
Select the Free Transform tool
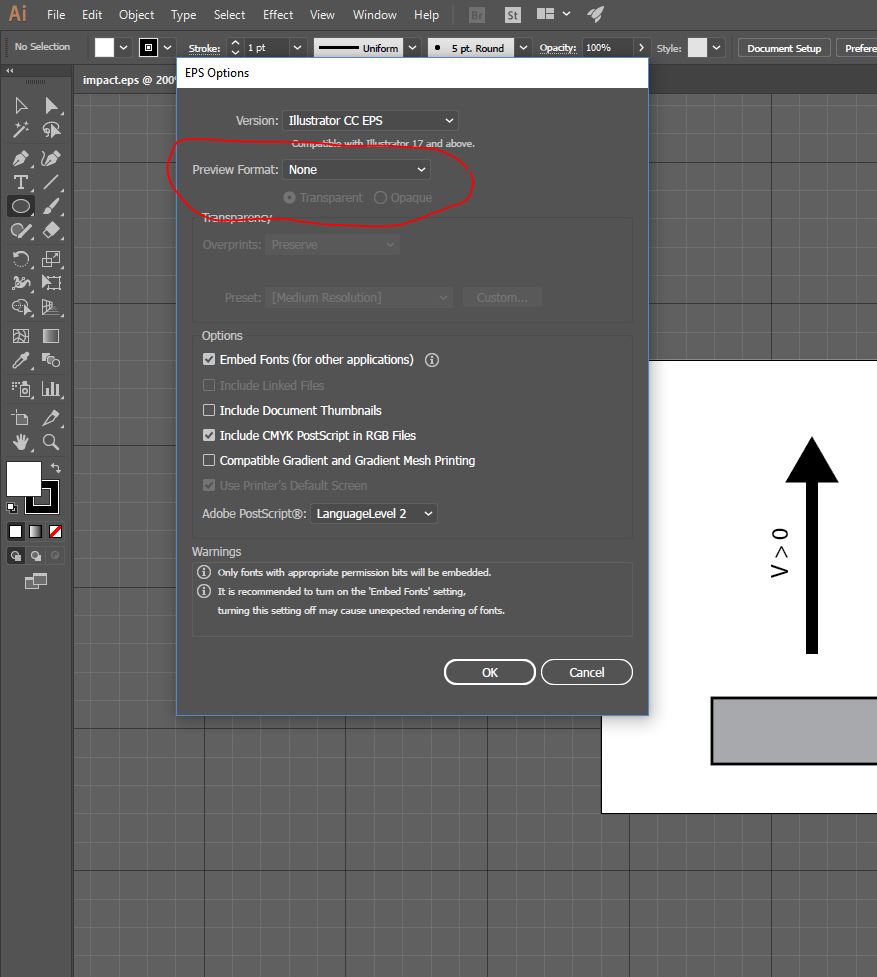point(51,283)
